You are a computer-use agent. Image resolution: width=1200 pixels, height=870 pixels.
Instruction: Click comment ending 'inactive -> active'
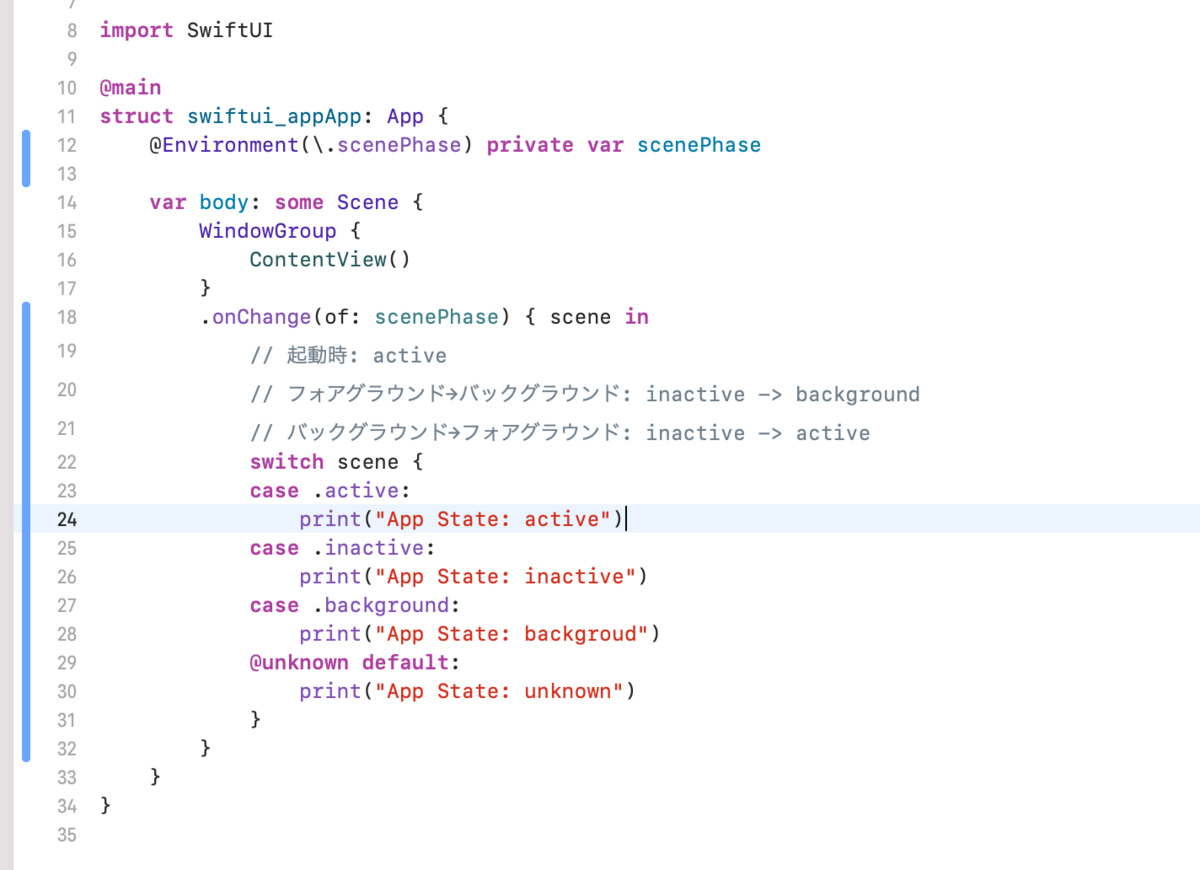coord(559,433)
